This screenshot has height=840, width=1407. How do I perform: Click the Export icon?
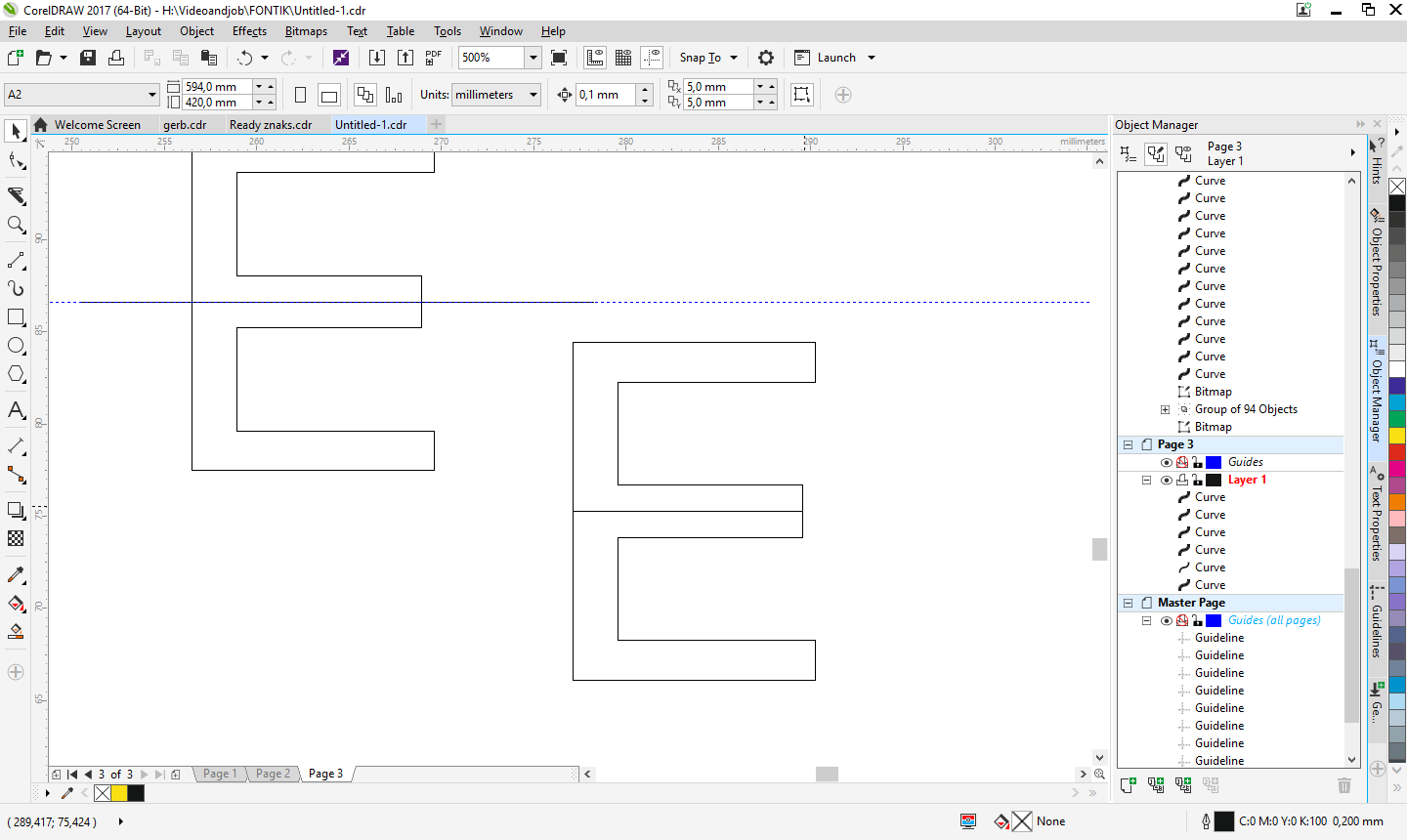click(405, 58)
